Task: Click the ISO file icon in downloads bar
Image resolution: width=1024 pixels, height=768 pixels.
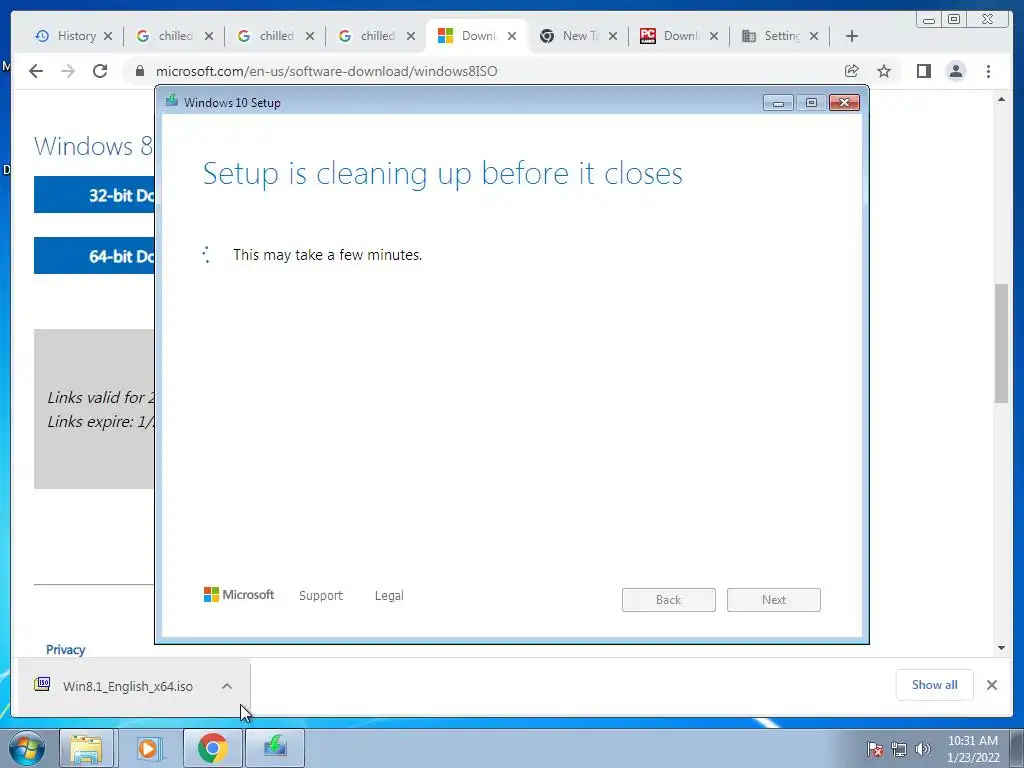Action: pos(42,684)
